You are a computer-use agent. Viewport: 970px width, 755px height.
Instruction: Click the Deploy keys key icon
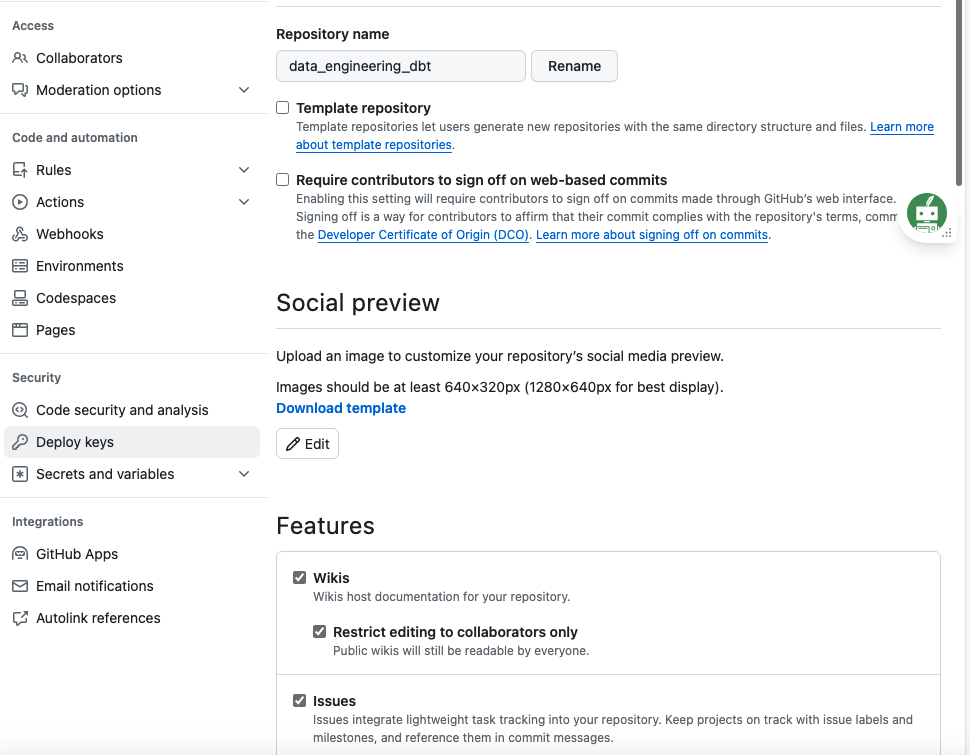20,442
